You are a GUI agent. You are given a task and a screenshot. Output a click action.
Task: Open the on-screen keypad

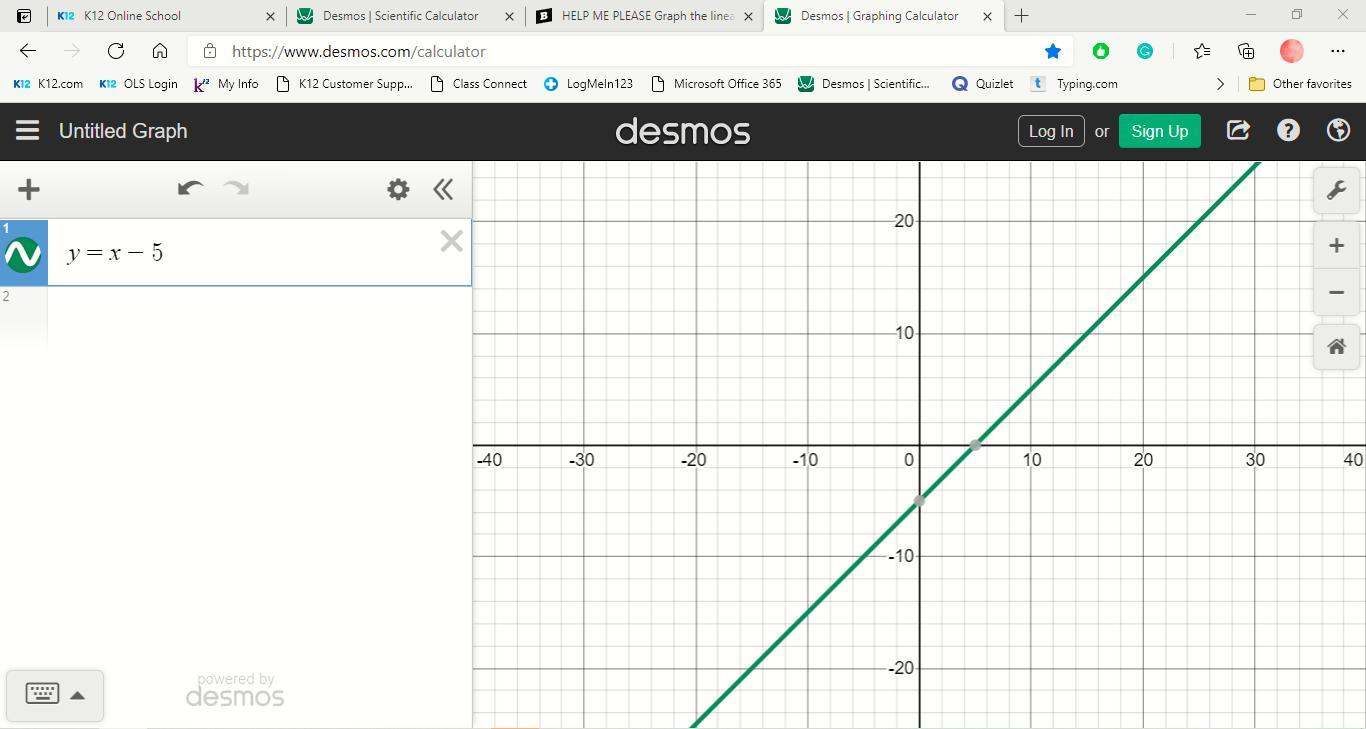point(42,694)
